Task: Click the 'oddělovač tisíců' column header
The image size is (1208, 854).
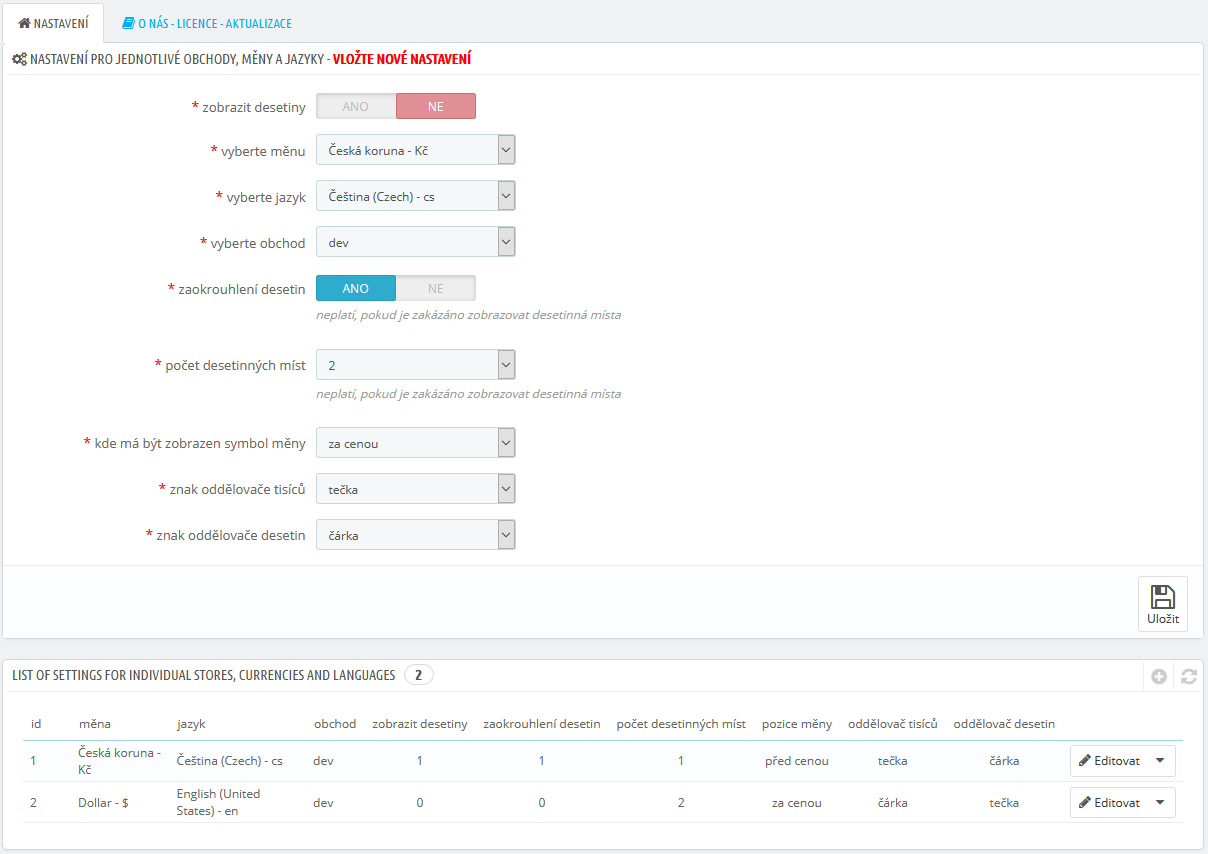Action: coord(893,724)
